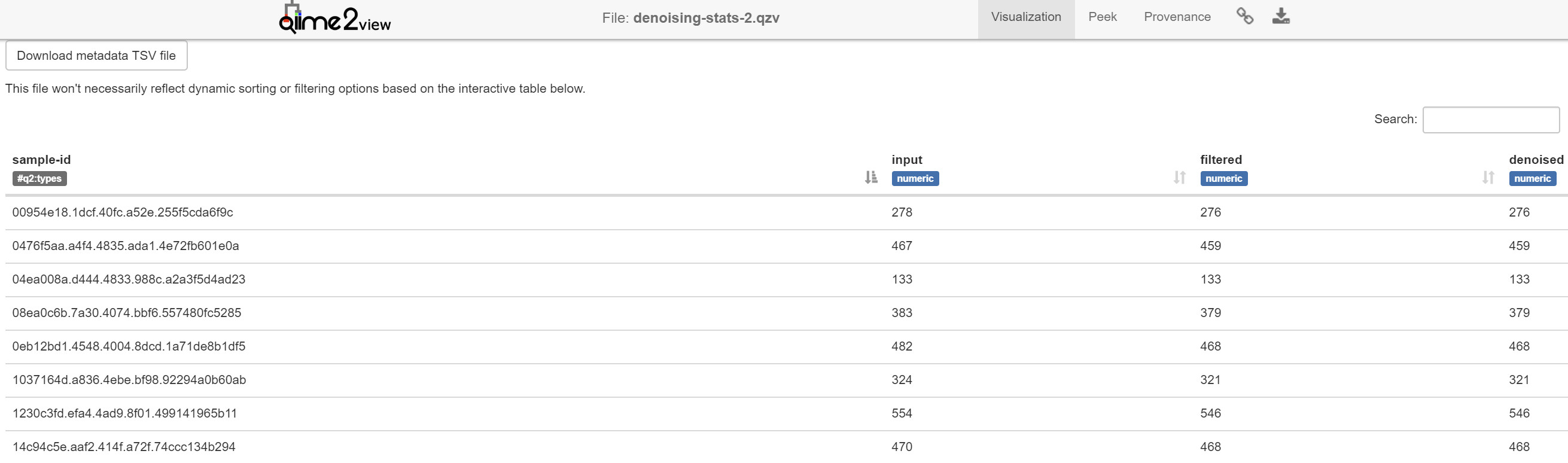Click numeric badge under denoised column
The width and height of the screenshot is (1568, 463).
1532,178
